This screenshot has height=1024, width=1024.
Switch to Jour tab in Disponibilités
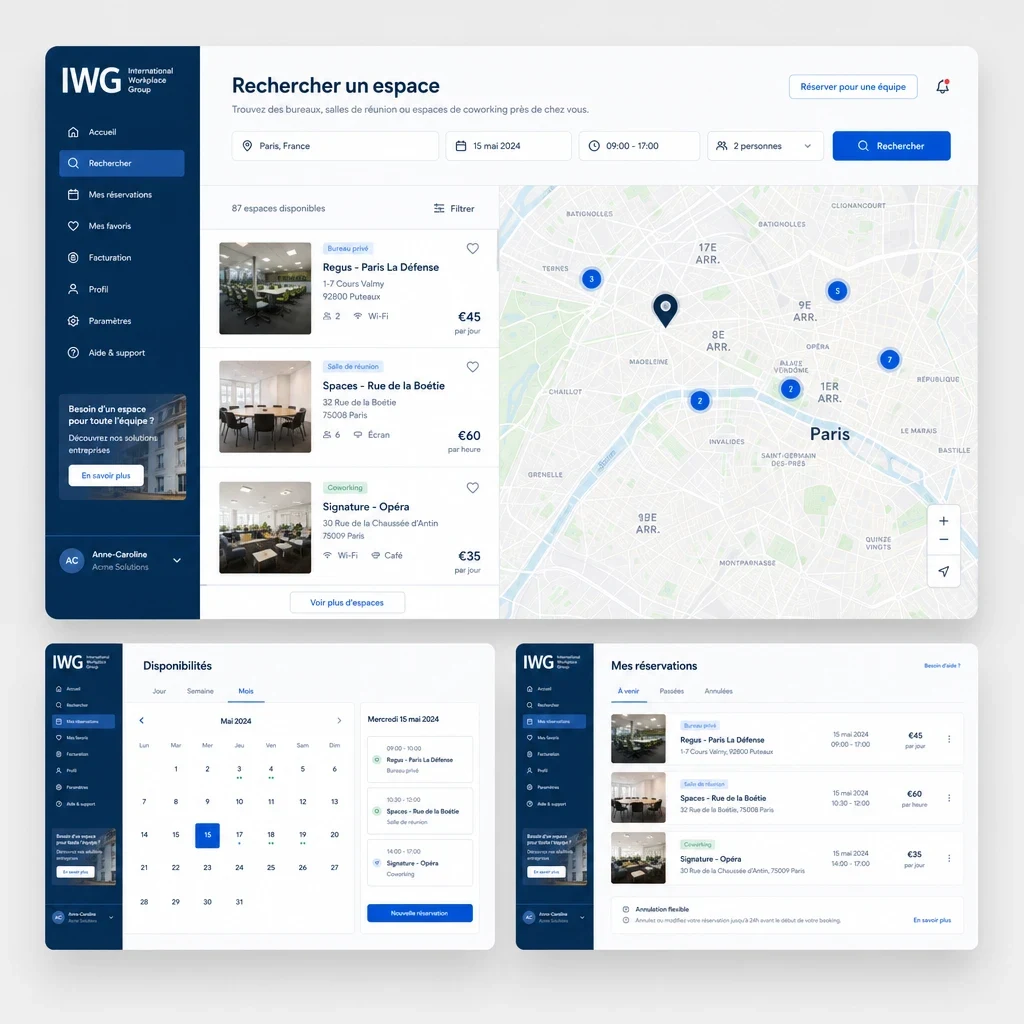point(159,691)
